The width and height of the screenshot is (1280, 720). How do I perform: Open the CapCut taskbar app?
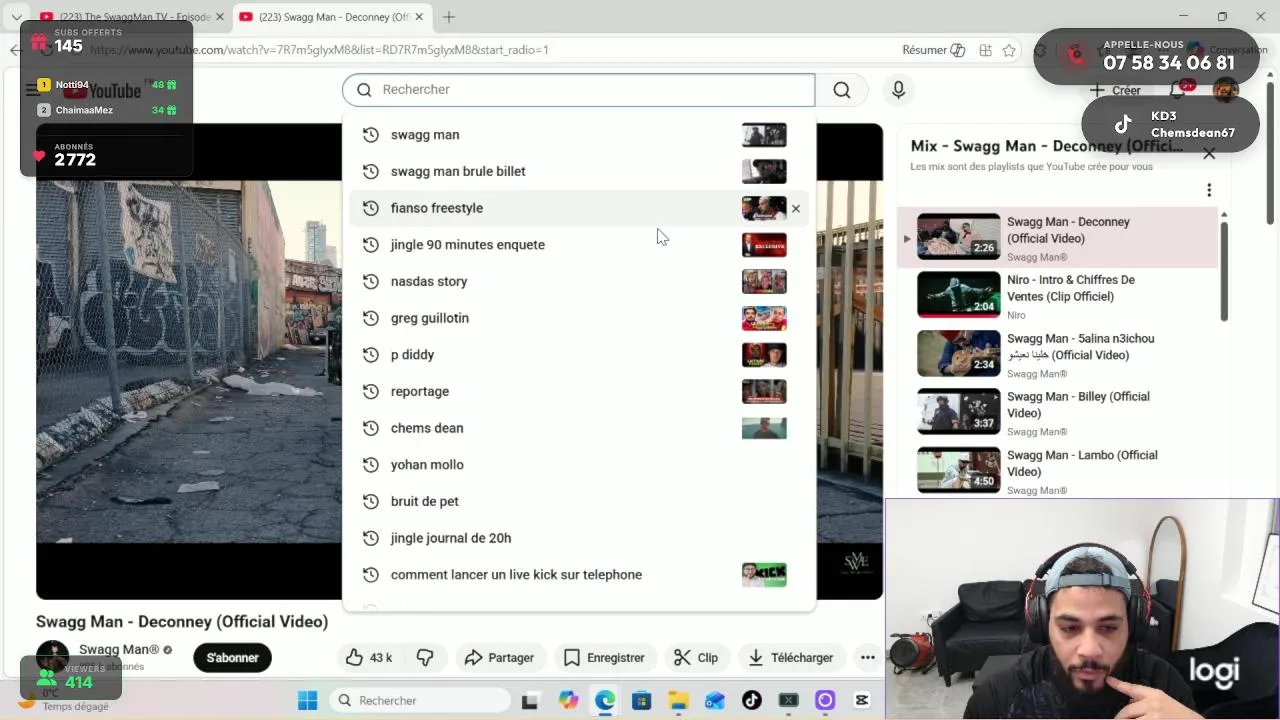862,700
